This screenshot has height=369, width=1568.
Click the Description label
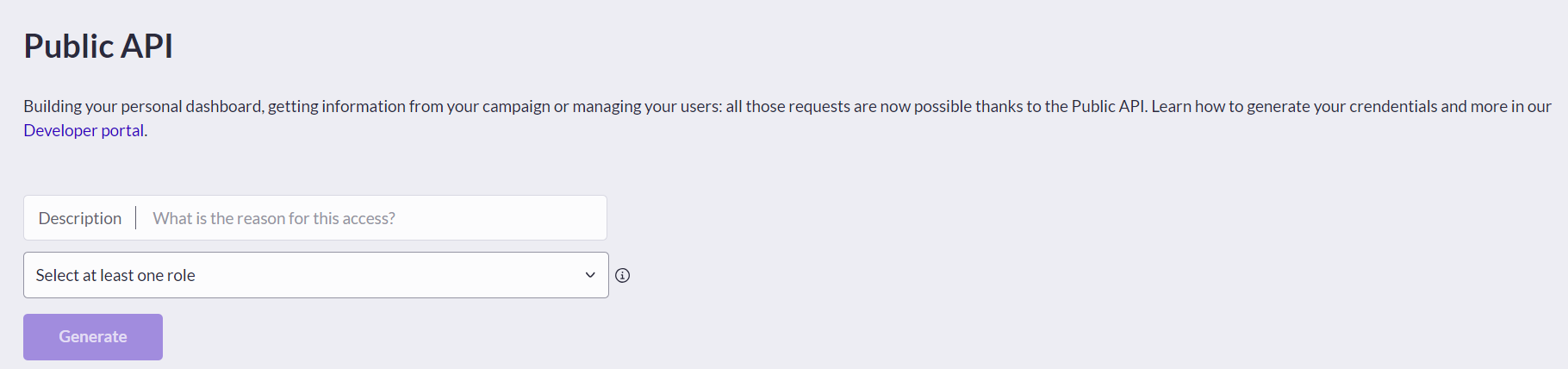80,218
